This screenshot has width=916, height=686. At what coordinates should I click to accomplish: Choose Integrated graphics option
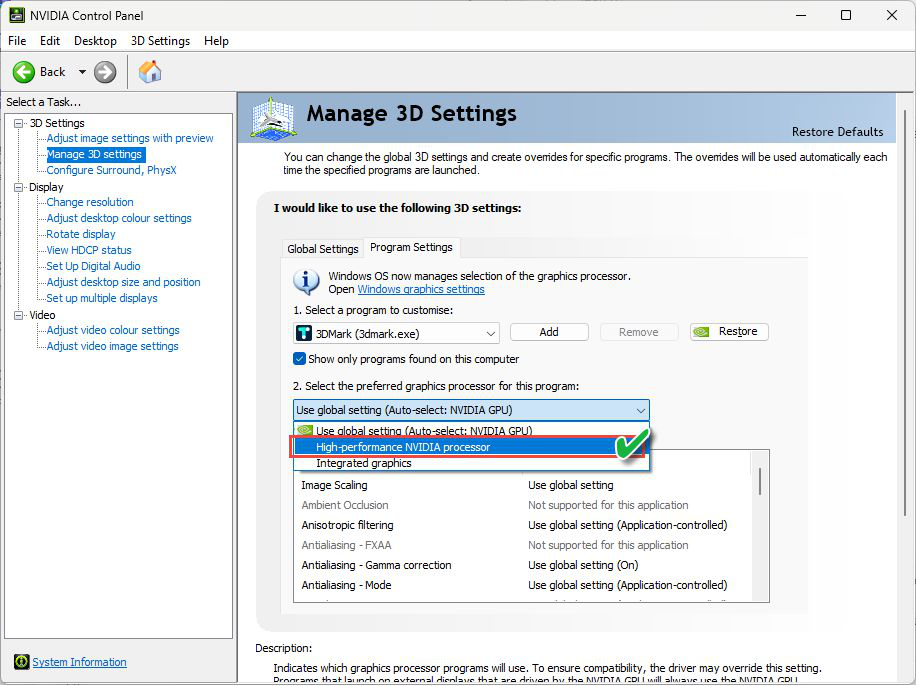coord(471,463)
